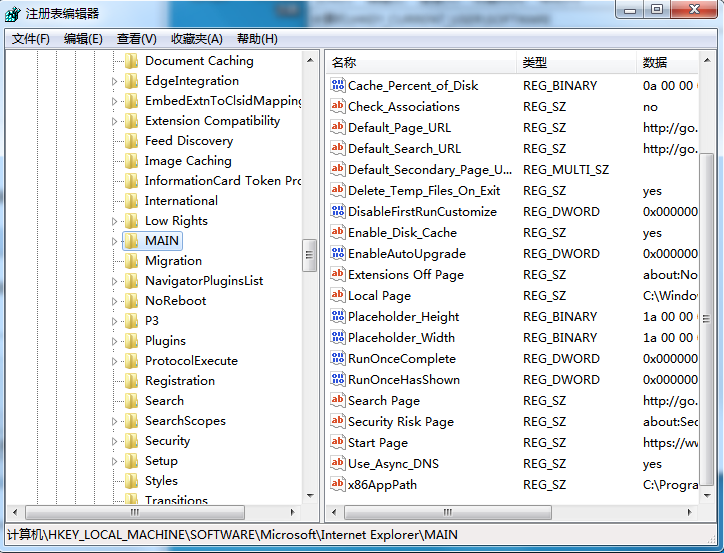Select the Styles key
724x553 pixels.
click(161, 481)
